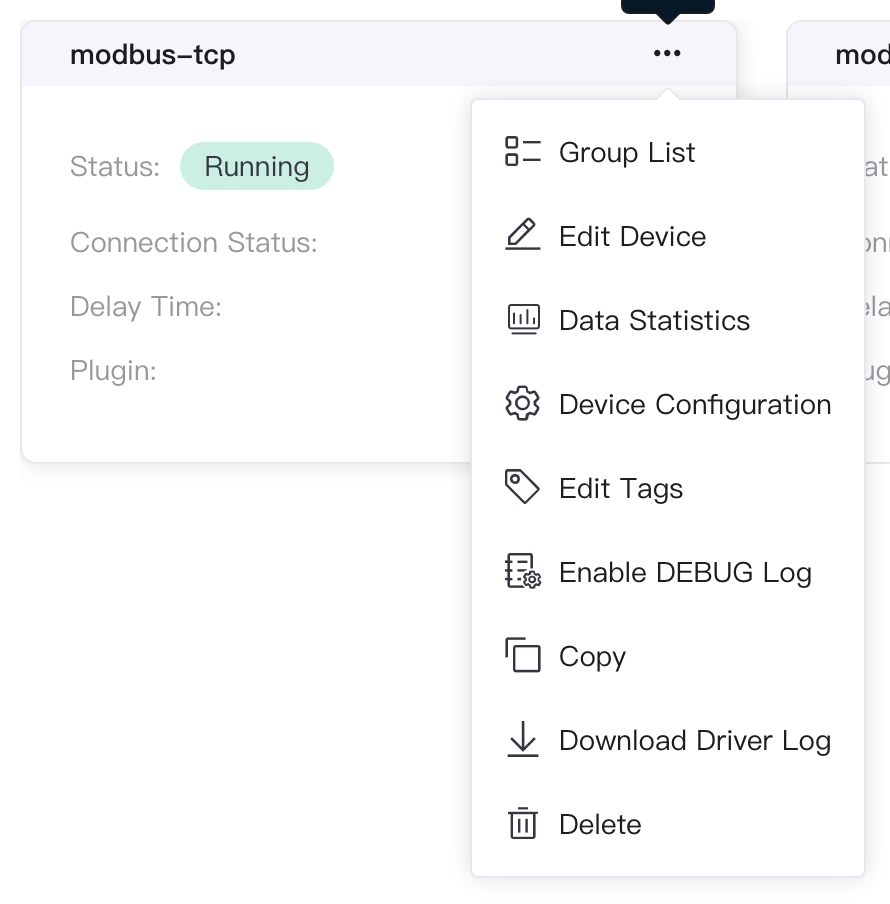The height and width of the screenshot is (904, 890).
Task: Click the Group List checklist icon
Action: click(523, 152)
